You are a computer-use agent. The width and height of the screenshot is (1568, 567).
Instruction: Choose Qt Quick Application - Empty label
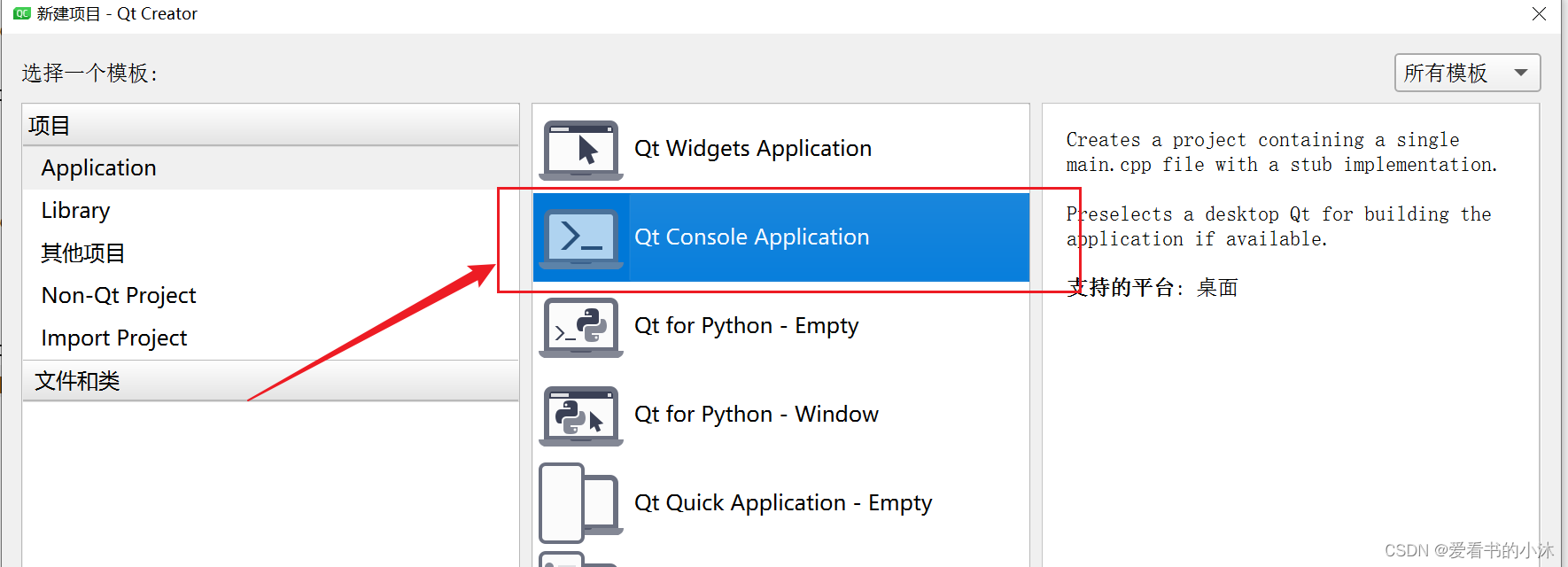coord(783,502)
